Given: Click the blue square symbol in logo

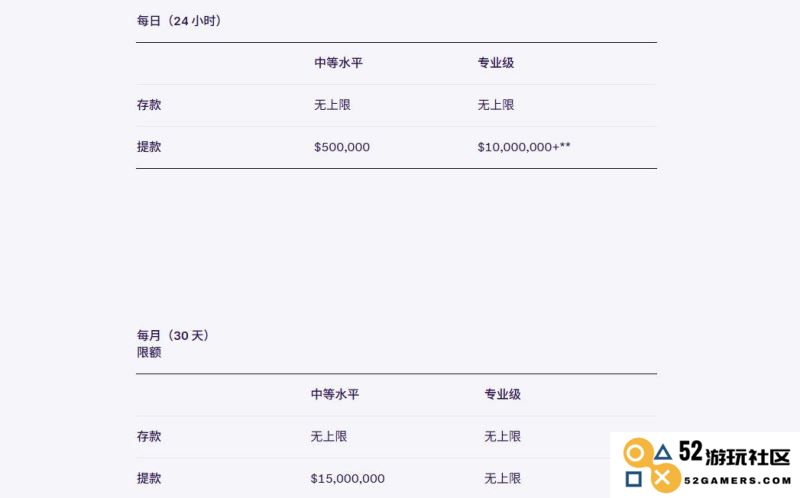Looking at the screenshot, I should coord(634,479).
